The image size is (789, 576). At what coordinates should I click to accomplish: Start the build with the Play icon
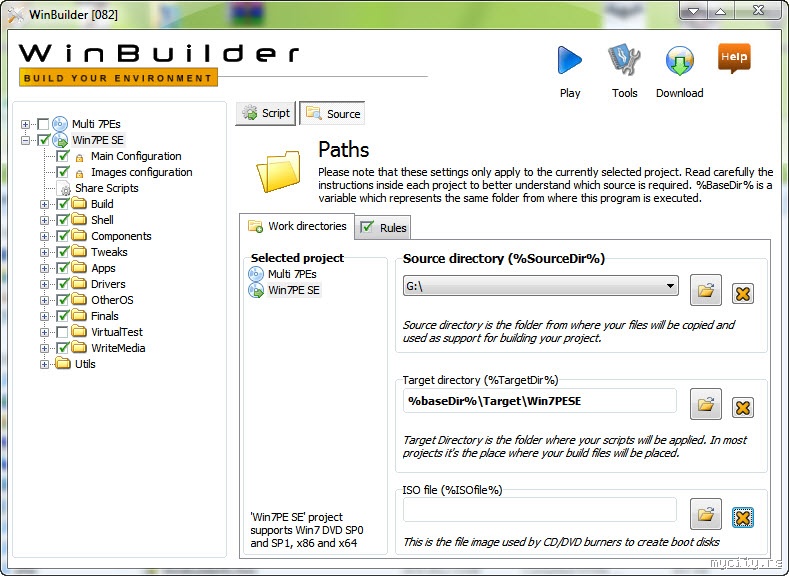(570, 60)
